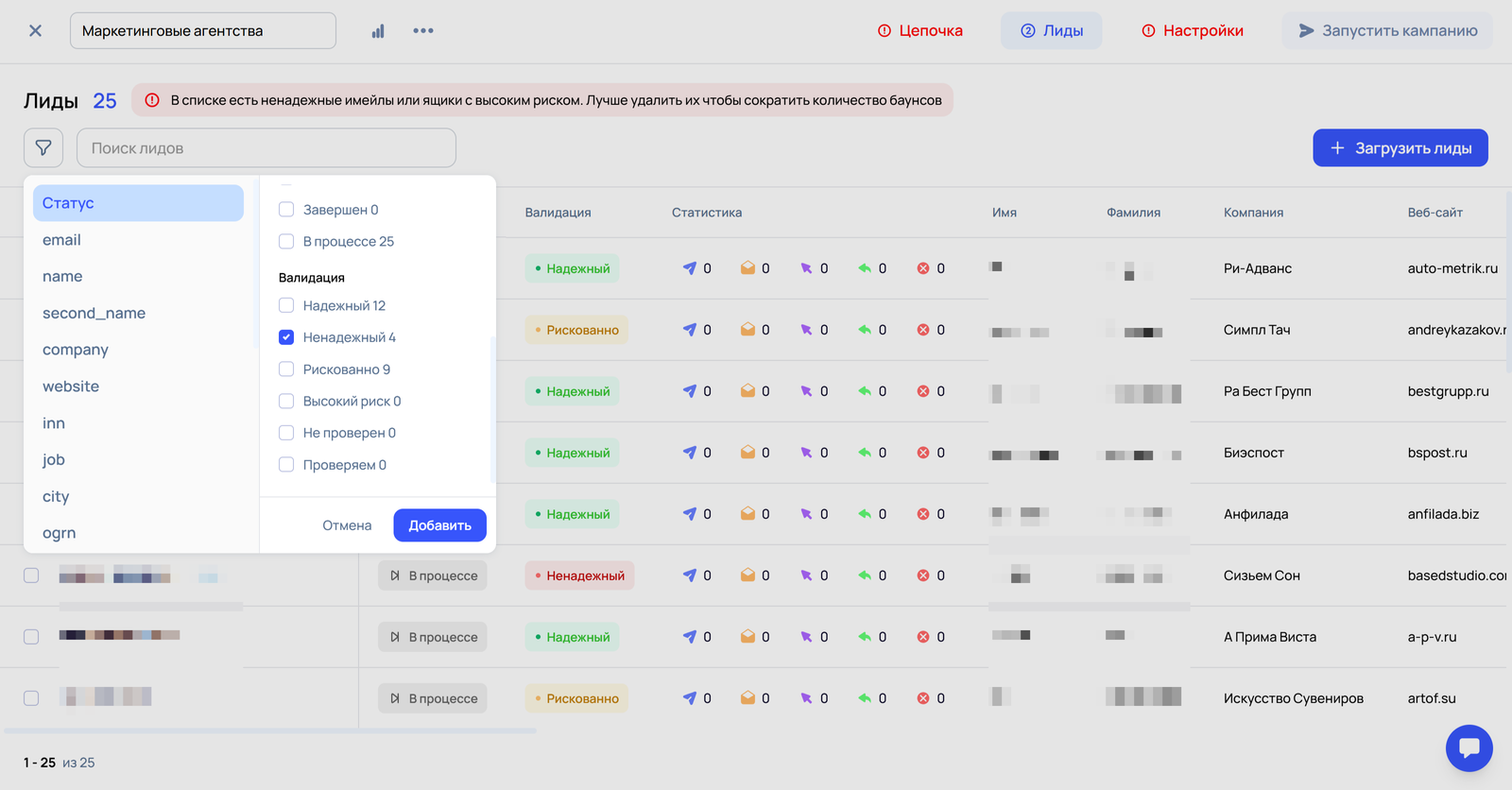This screenshot has width=1512, height=790.
Task: Click the Загрузить лиды button
Action: click(1400, 148)
